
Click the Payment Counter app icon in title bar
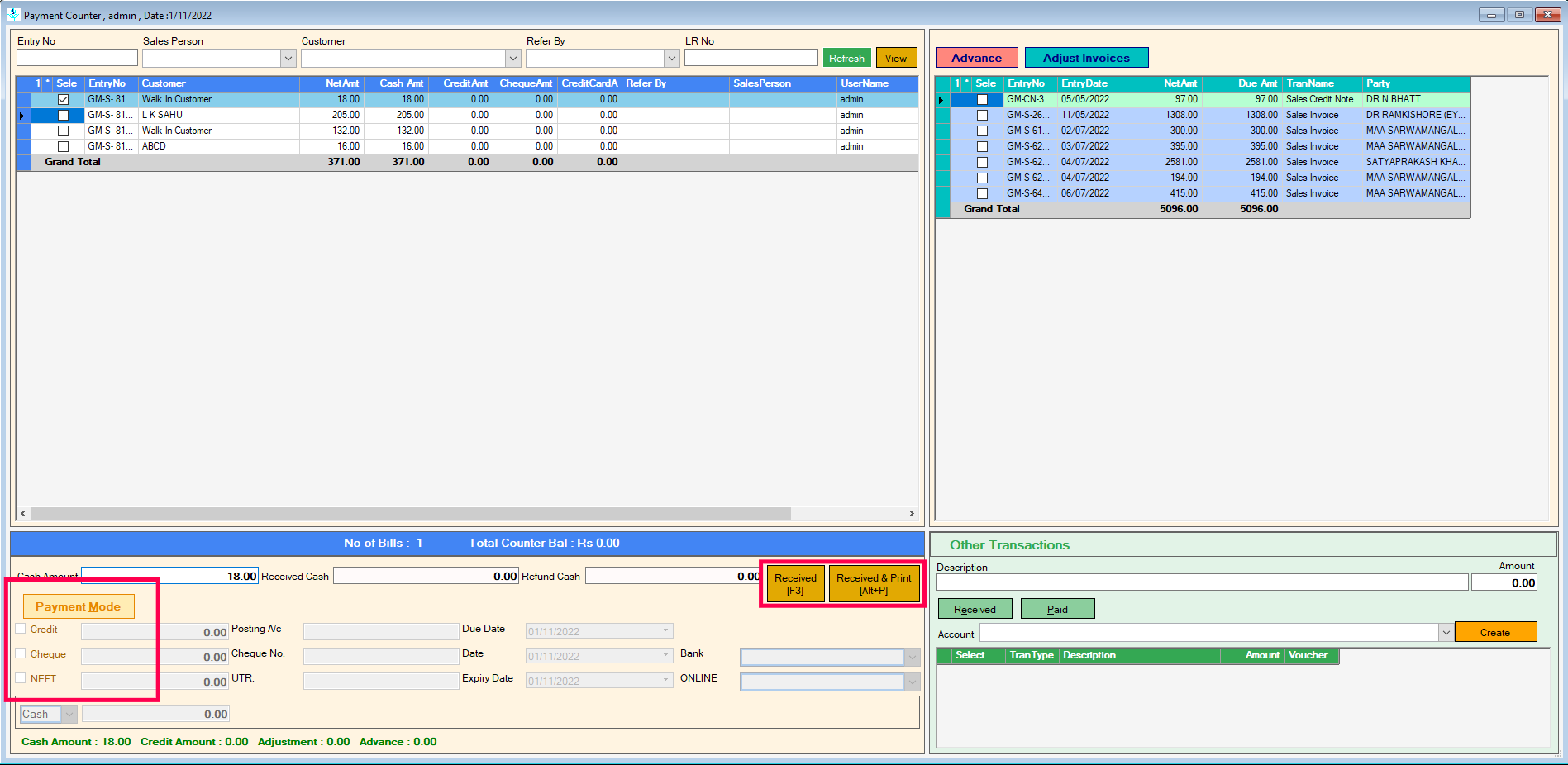point(13,15)
